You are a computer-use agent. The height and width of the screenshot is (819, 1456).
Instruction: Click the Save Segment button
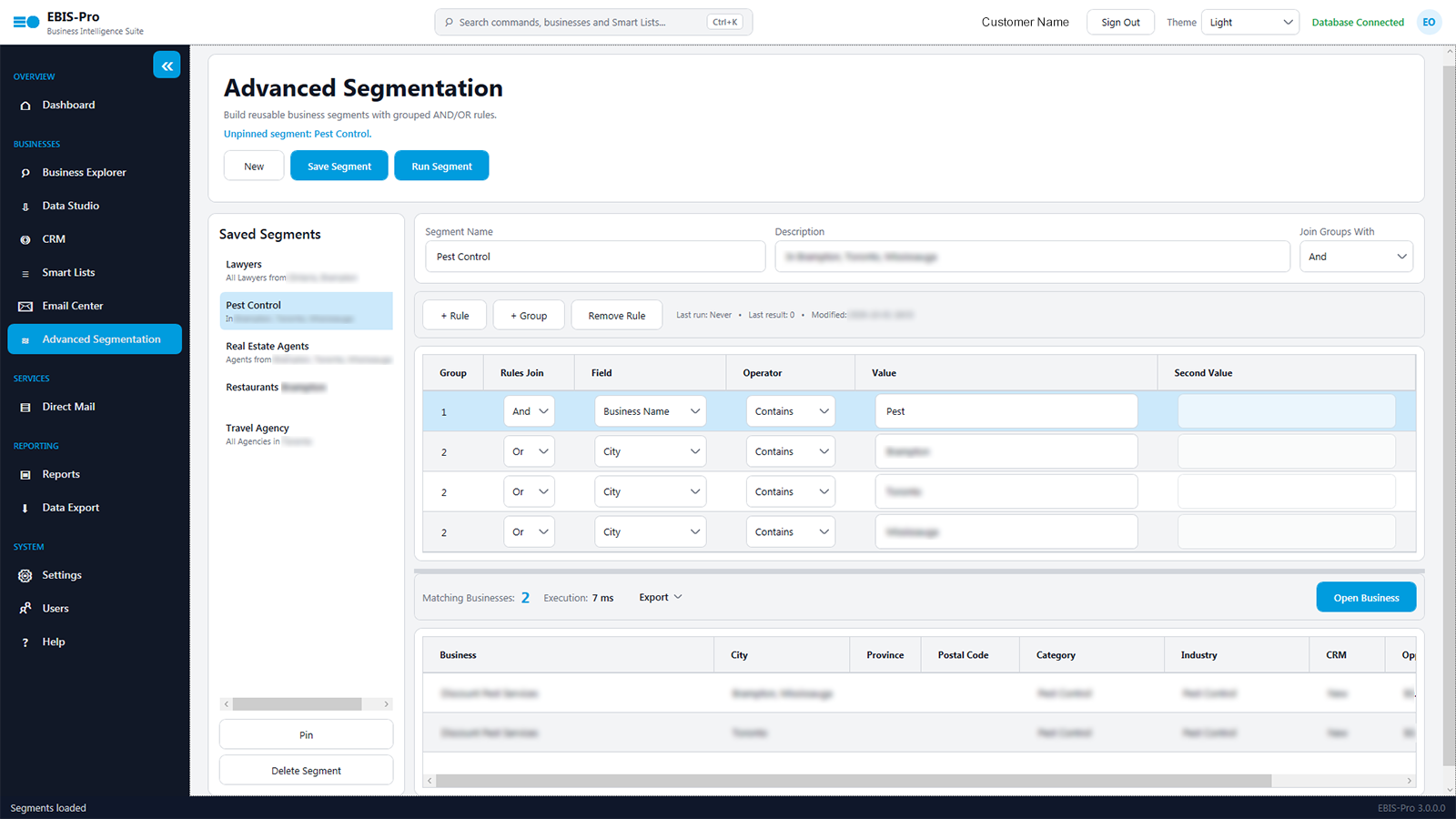point(339,166)
